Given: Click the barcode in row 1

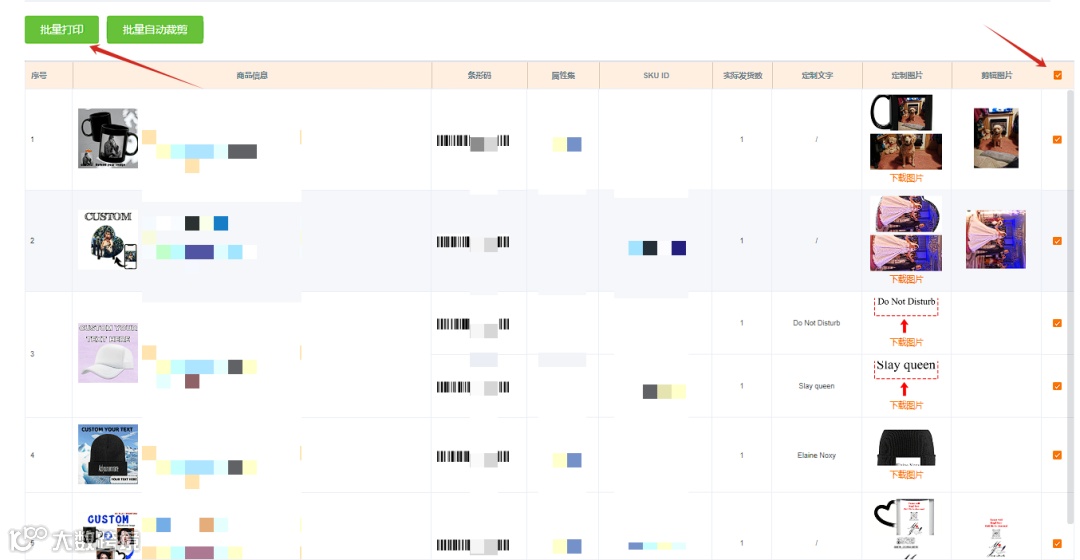Looking at the screenshot, I should pos(473,141).
